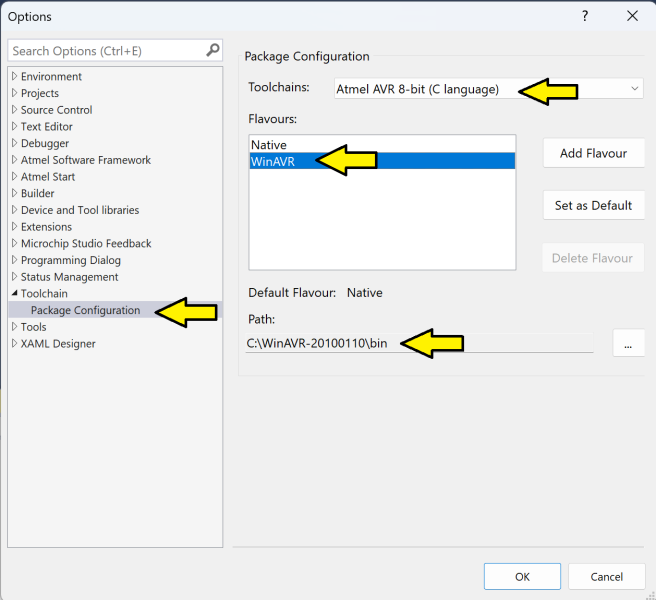Click the Add Flavour button
The height and width of the screenshot is (600, 656).
(593, 153)
